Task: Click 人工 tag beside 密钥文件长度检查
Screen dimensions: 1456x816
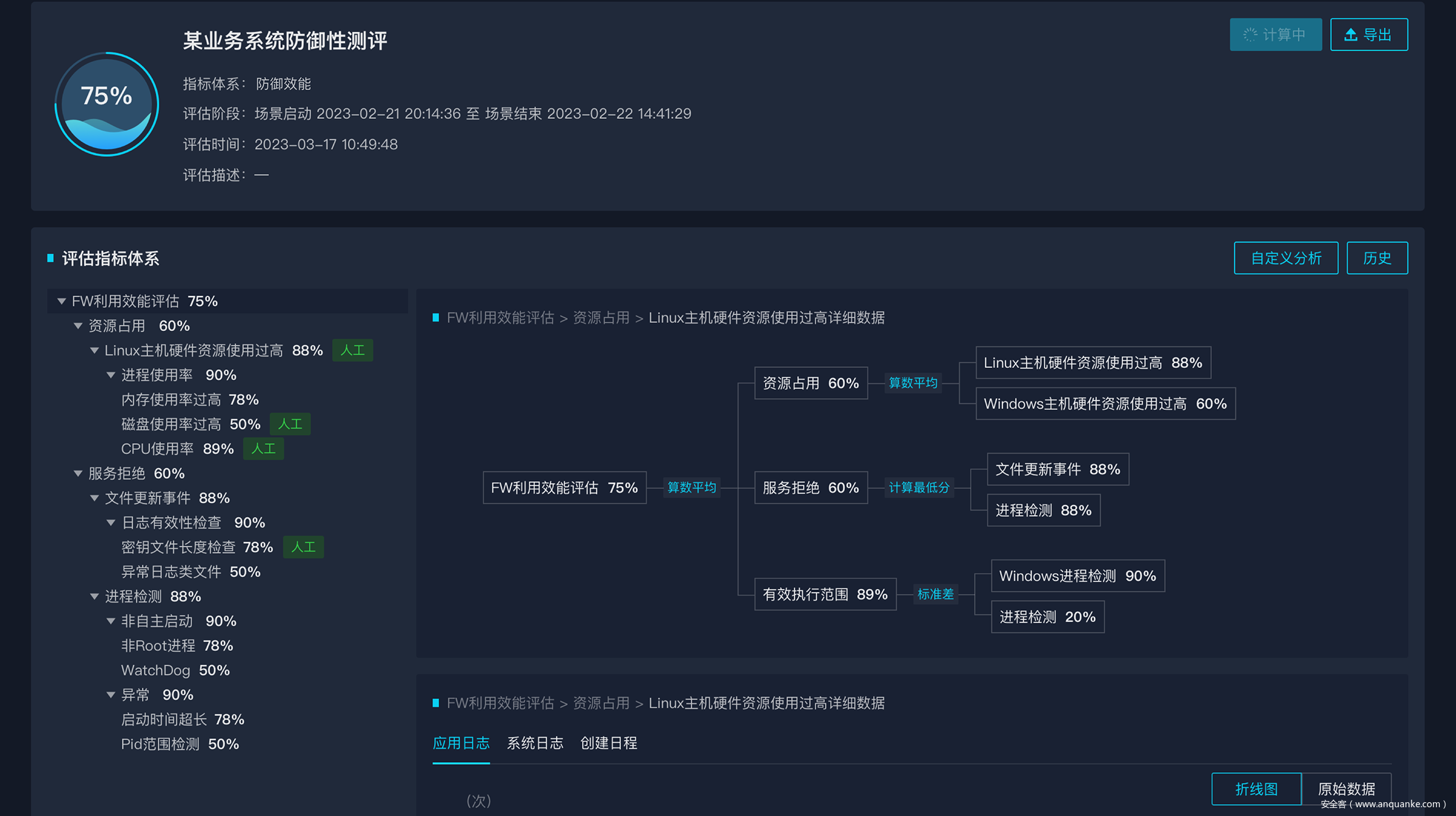Action: [303, 547]
